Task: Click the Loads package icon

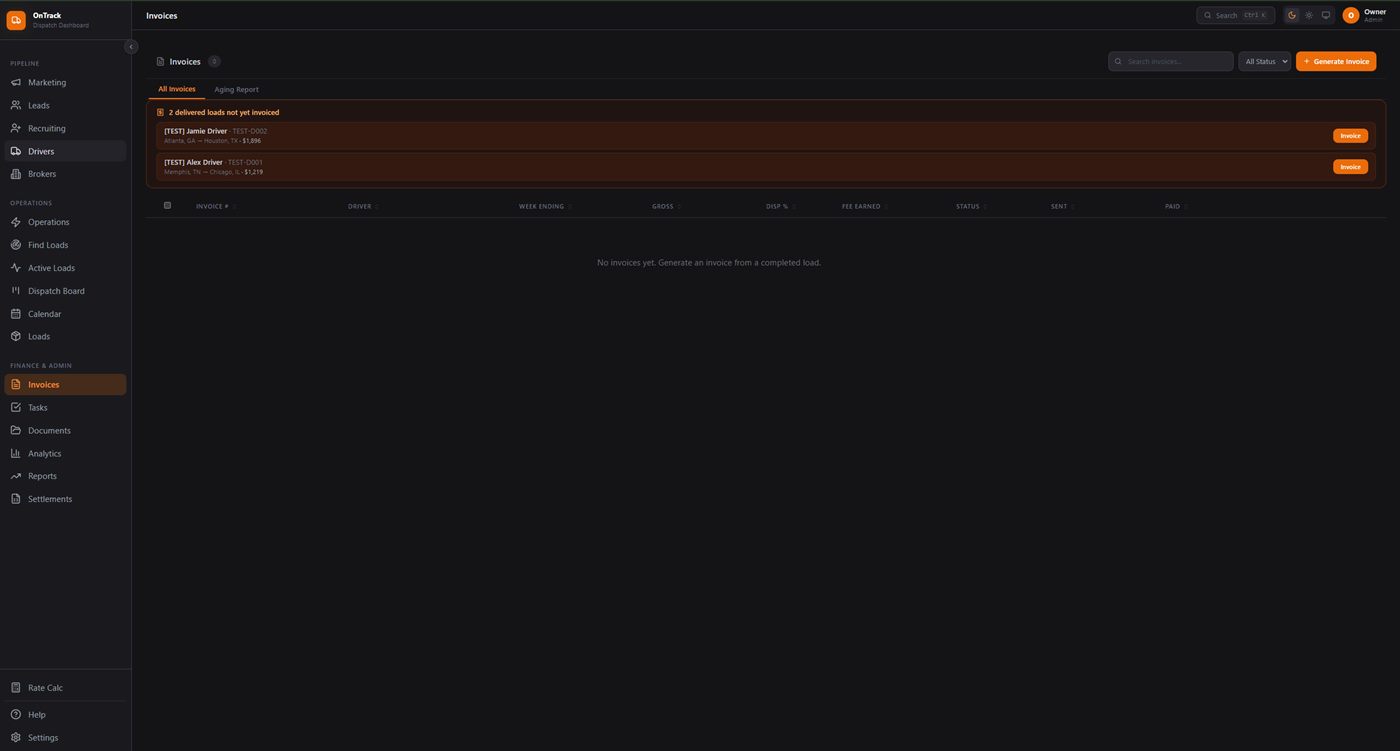Action: coord(16,336)
